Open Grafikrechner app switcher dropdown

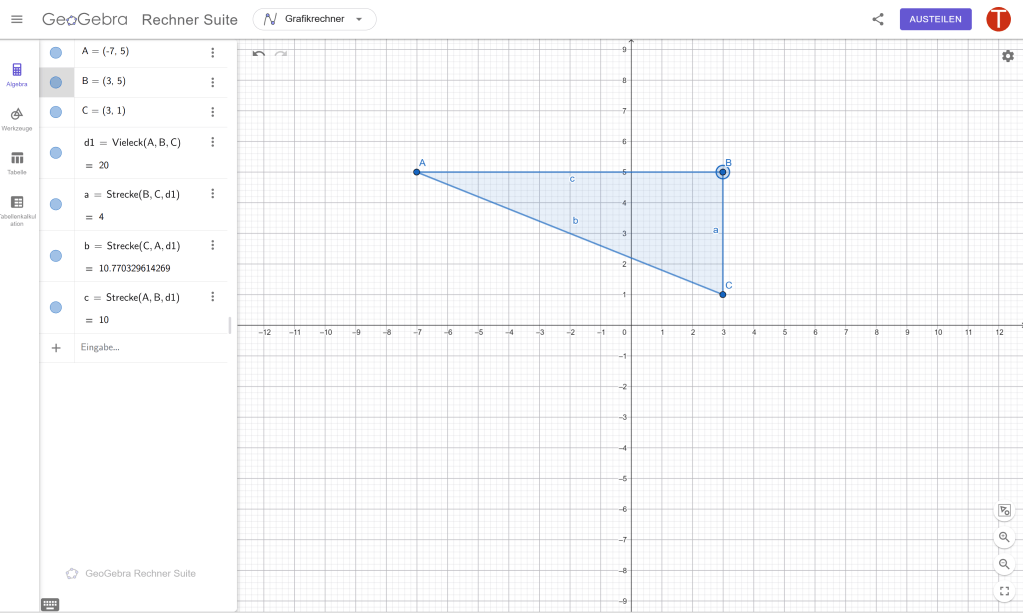coord(314,19)
